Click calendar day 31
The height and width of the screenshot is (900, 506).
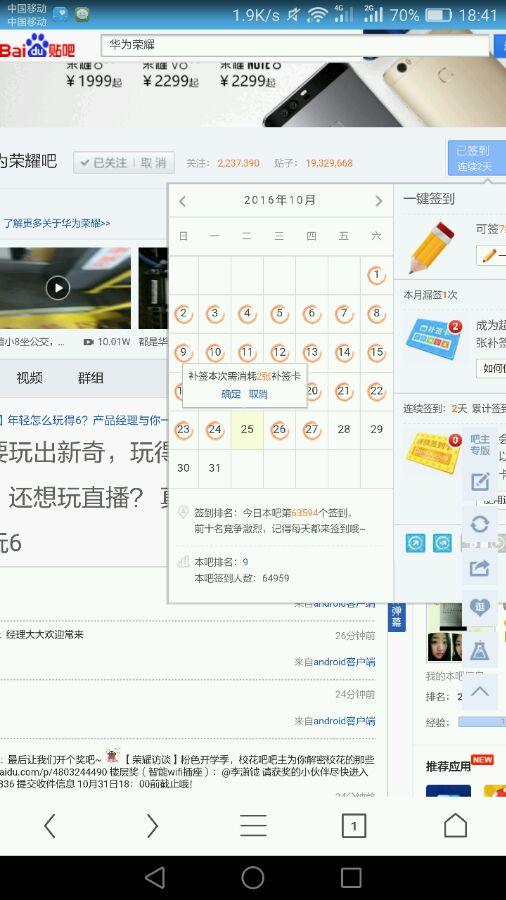[215, 468]
